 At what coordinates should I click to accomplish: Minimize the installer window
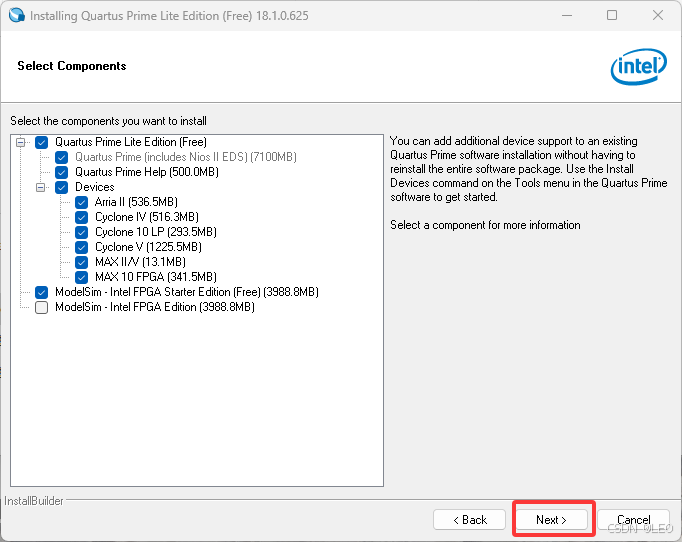pyautogui.click(x=567, y=15)
